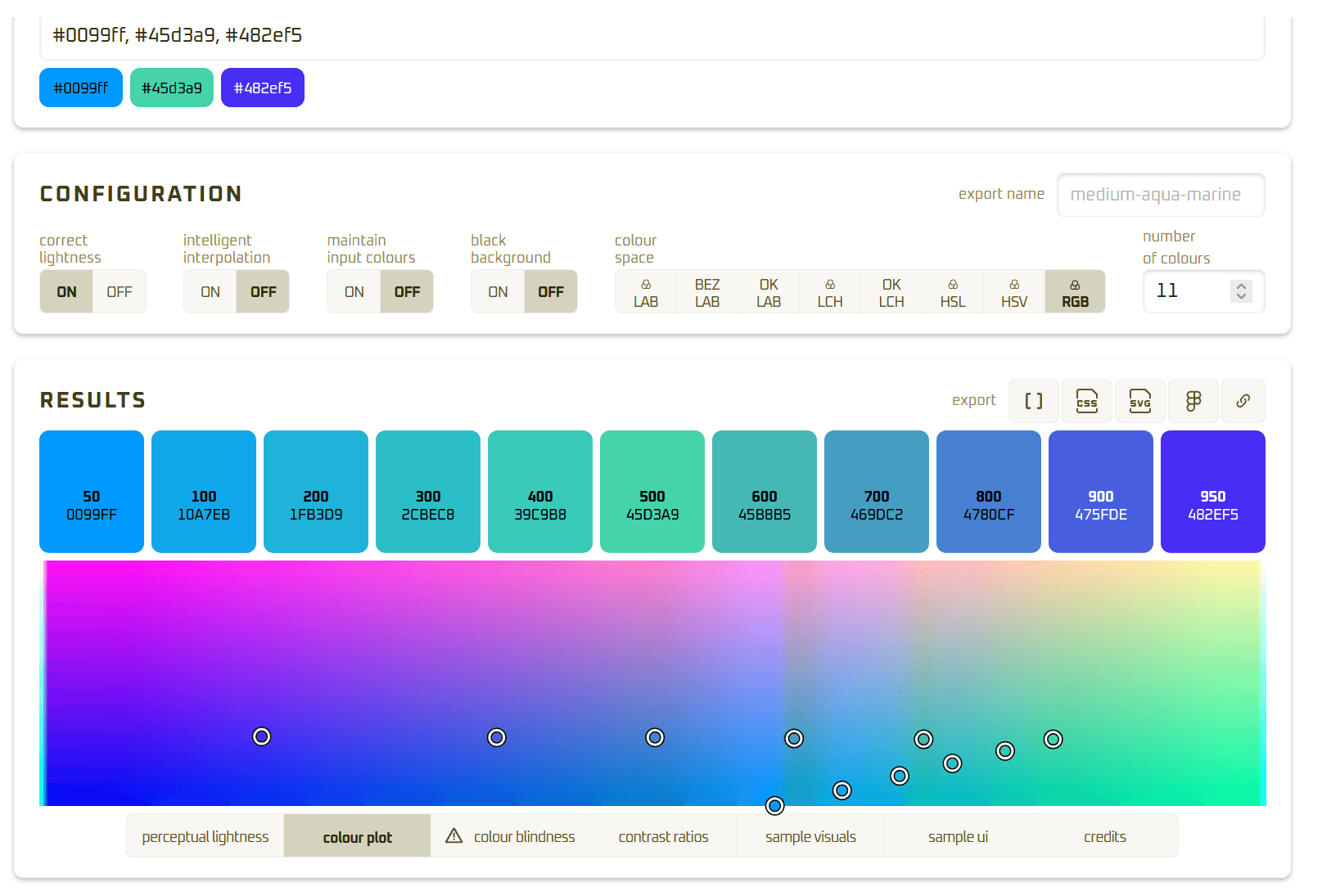
Task: Turn on black background
Action: [x=497, y=291]
